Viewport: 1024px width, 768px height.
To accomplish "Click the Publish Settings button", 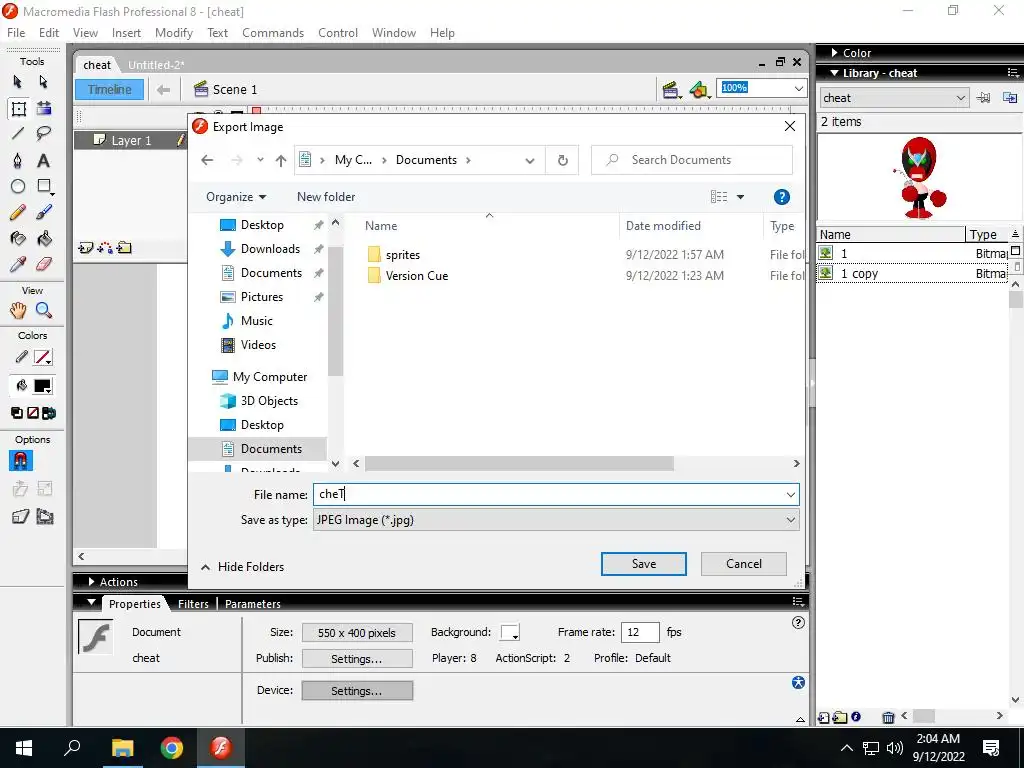I will 357,658.
